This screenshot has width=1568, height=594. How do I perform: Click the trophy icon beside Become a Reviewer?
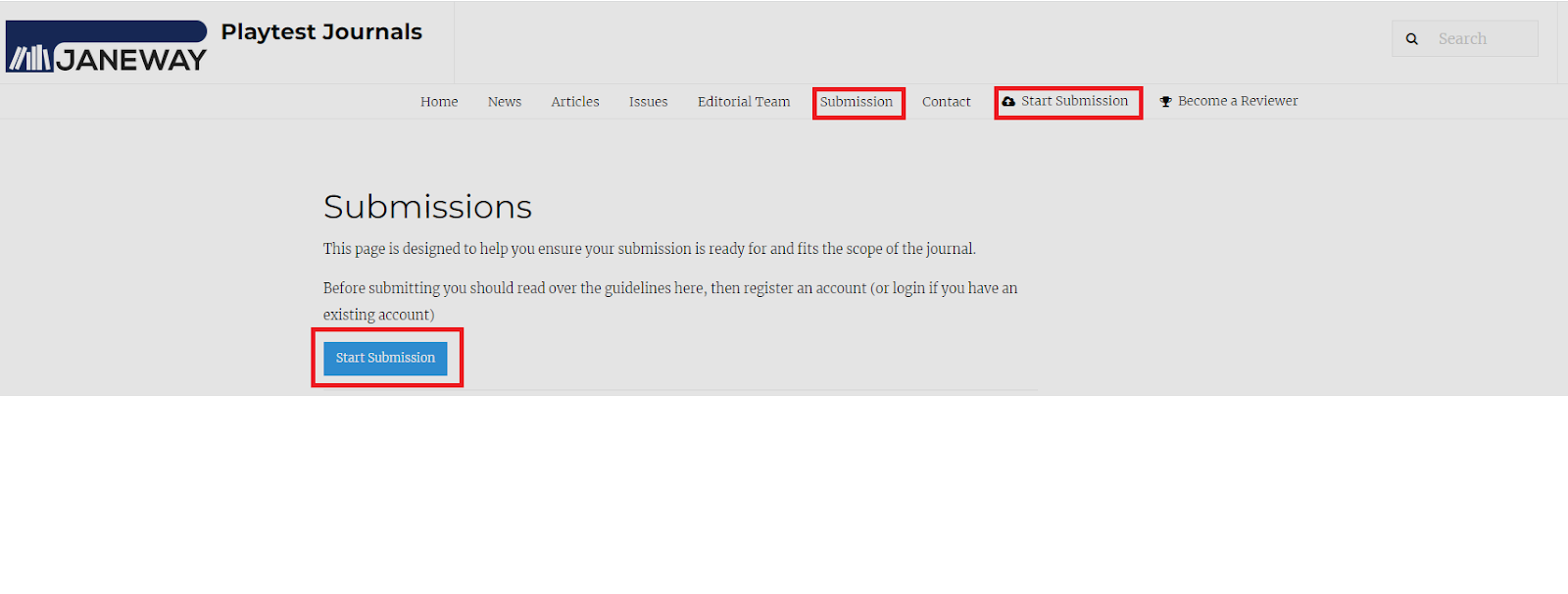(x=1166, y=101)
